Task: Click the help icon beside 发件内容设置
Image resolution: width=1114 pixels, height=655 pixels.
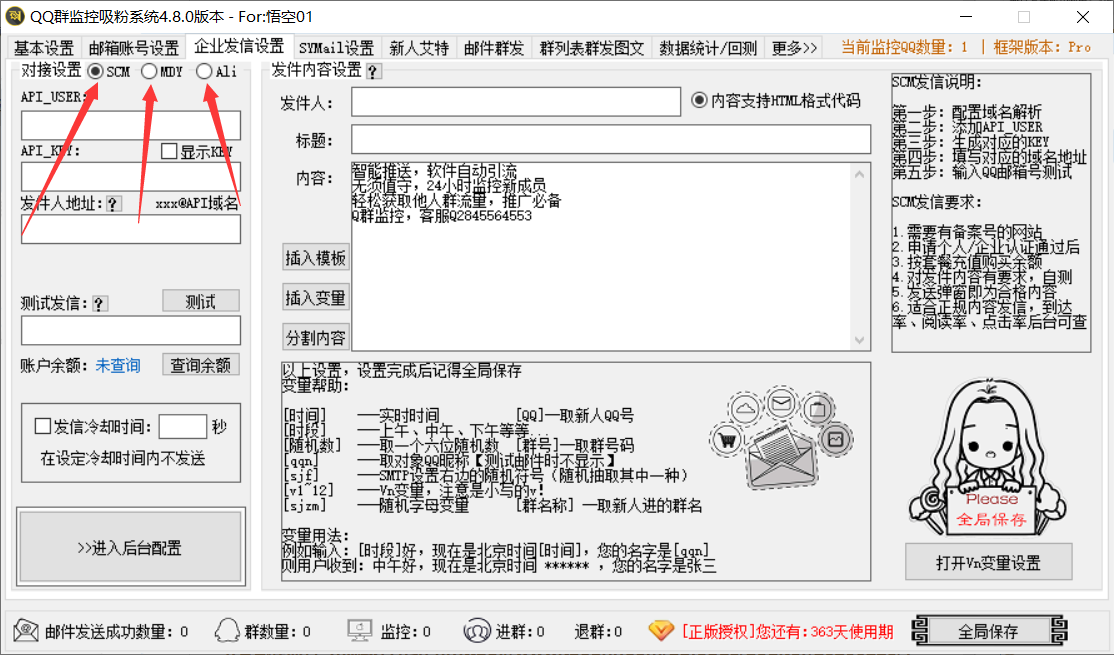Action: pyautogui.click(x=373, y=71)
